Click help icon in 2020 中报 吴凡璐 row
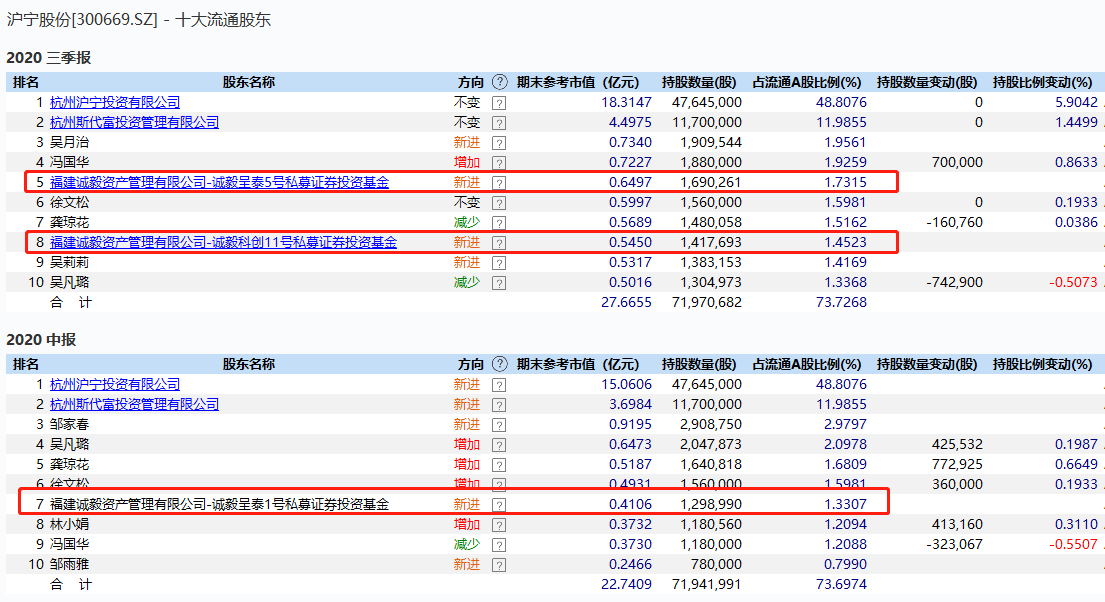Screen dimensions: 1105x602 coord(499,445)
